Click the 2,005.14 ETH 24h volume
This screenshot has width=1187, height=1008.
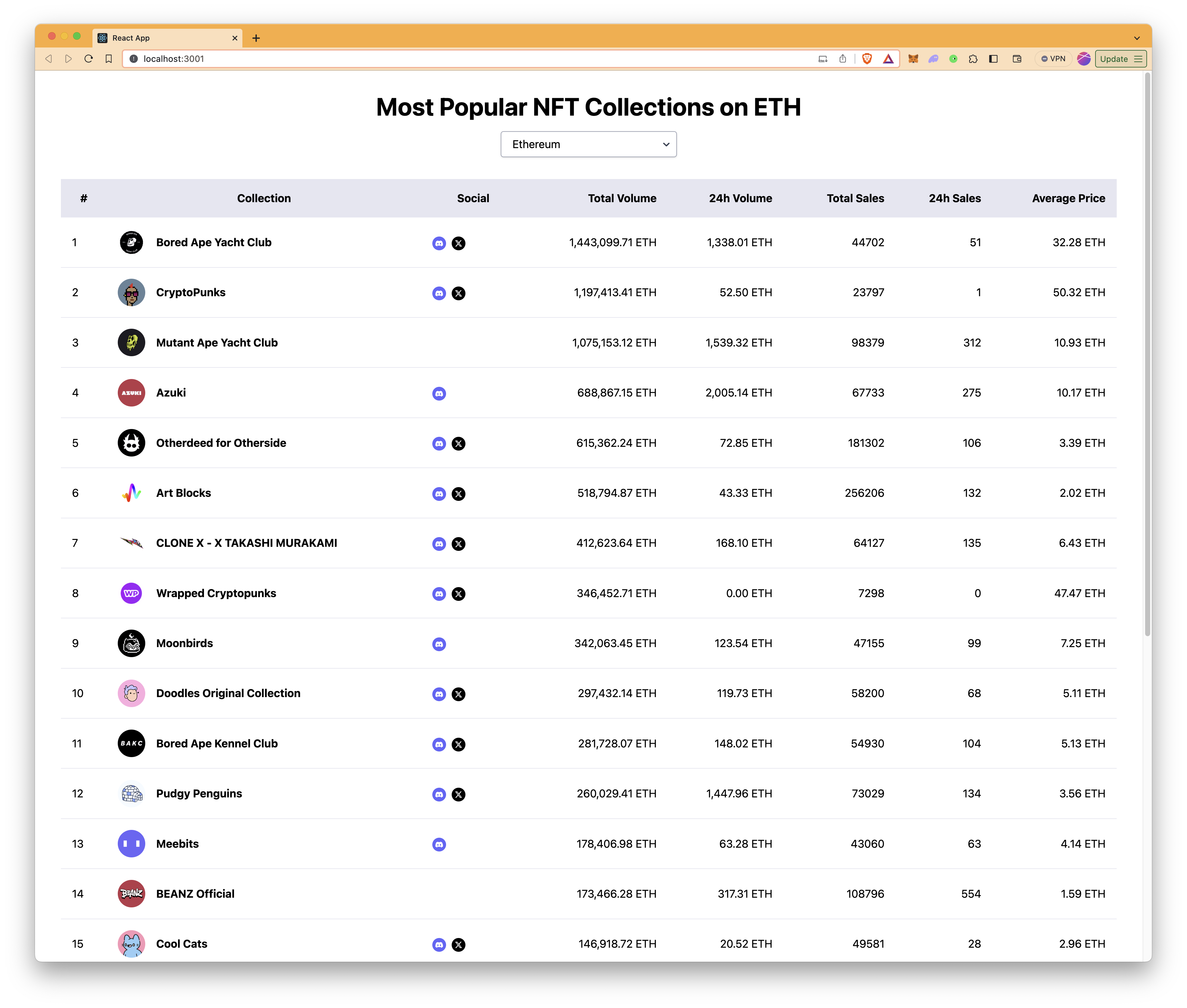pyautogui.click(x=738, y=392)
